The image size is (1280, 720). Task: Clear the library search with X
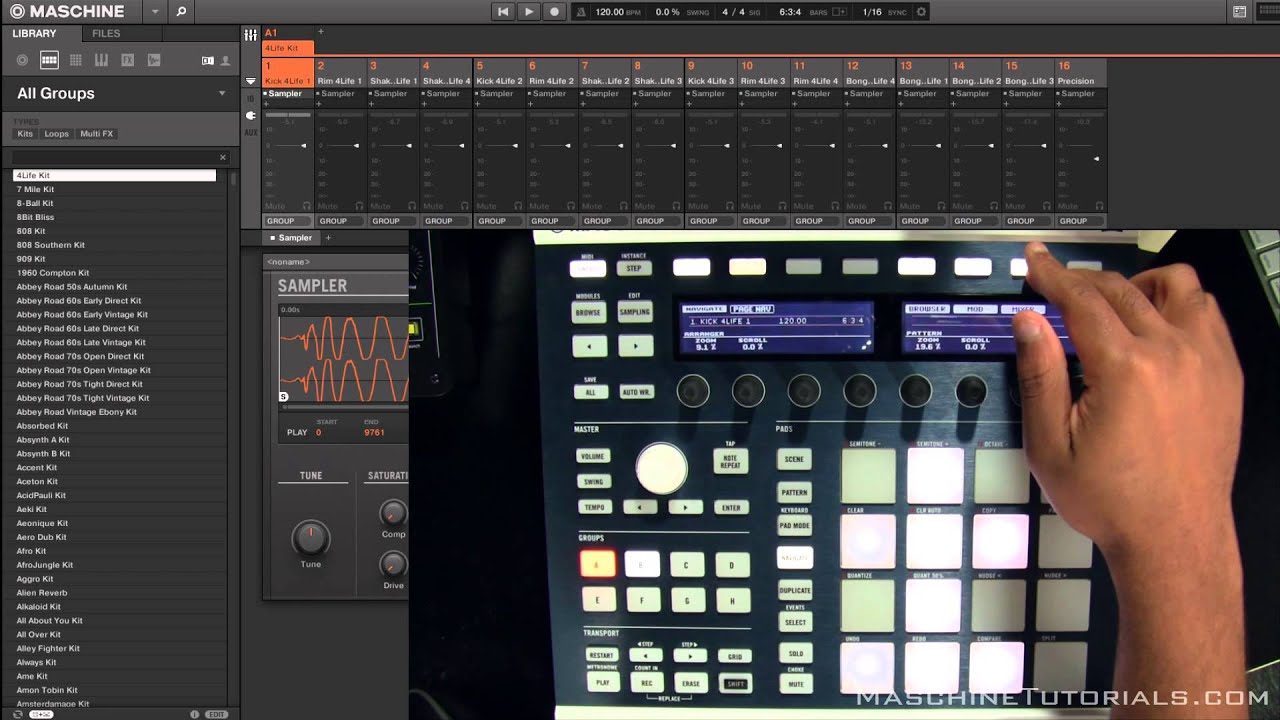click(223, 157)
